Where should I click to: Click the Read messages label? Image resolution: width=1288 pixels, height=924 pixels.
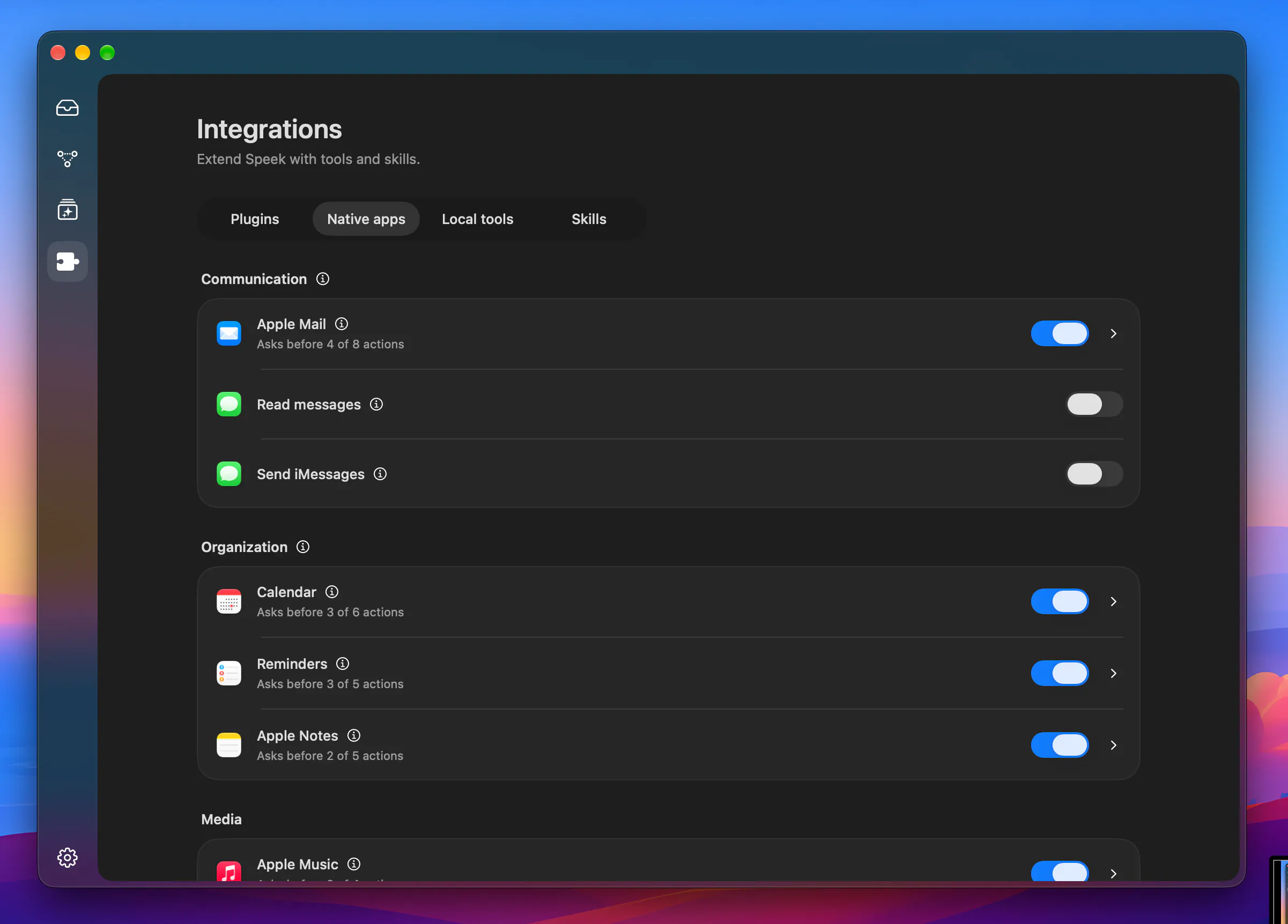[x=308, y=405]
